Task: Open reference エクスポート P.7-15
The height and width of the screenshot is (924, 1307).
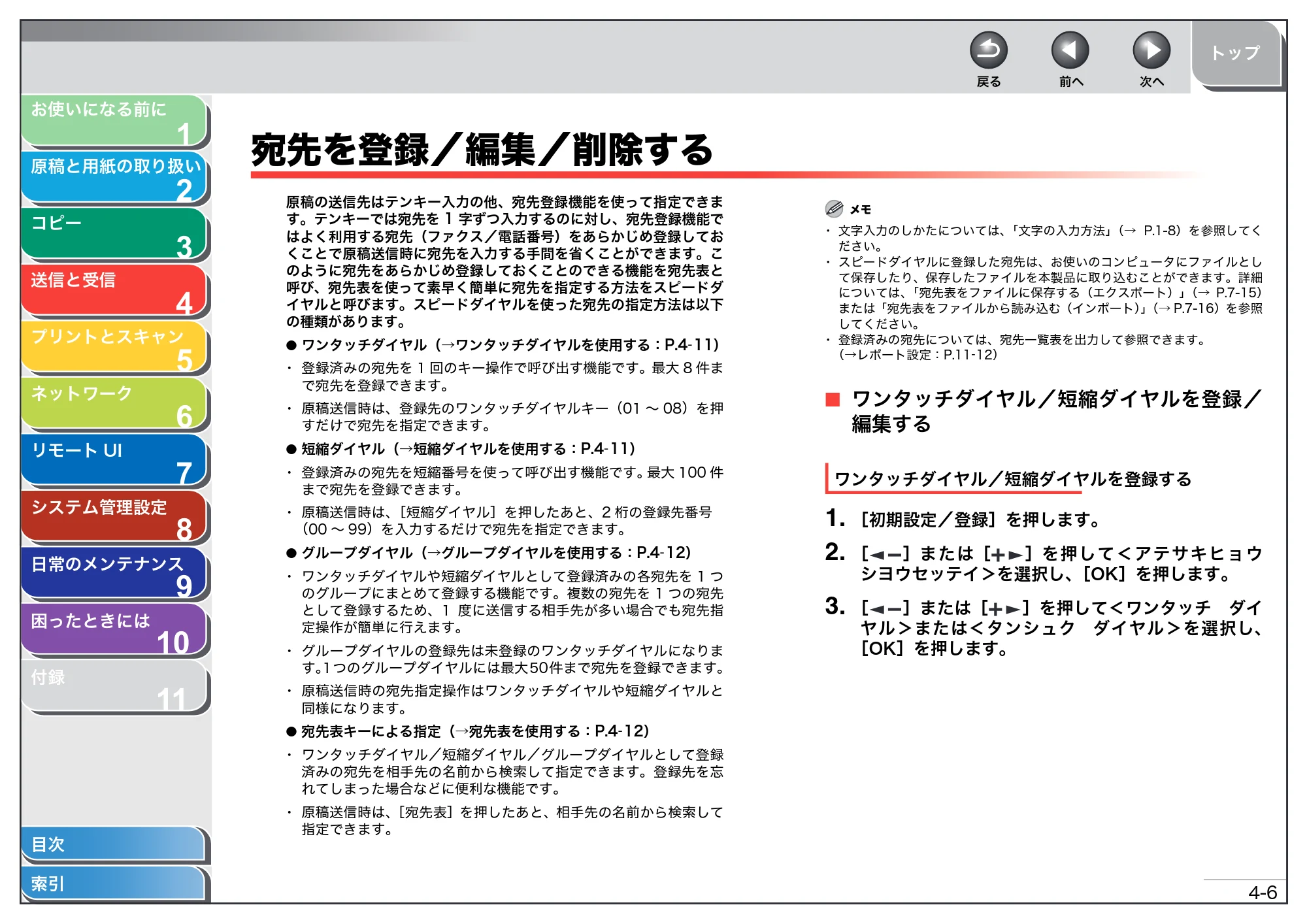Action: [x=1088, y=293]
